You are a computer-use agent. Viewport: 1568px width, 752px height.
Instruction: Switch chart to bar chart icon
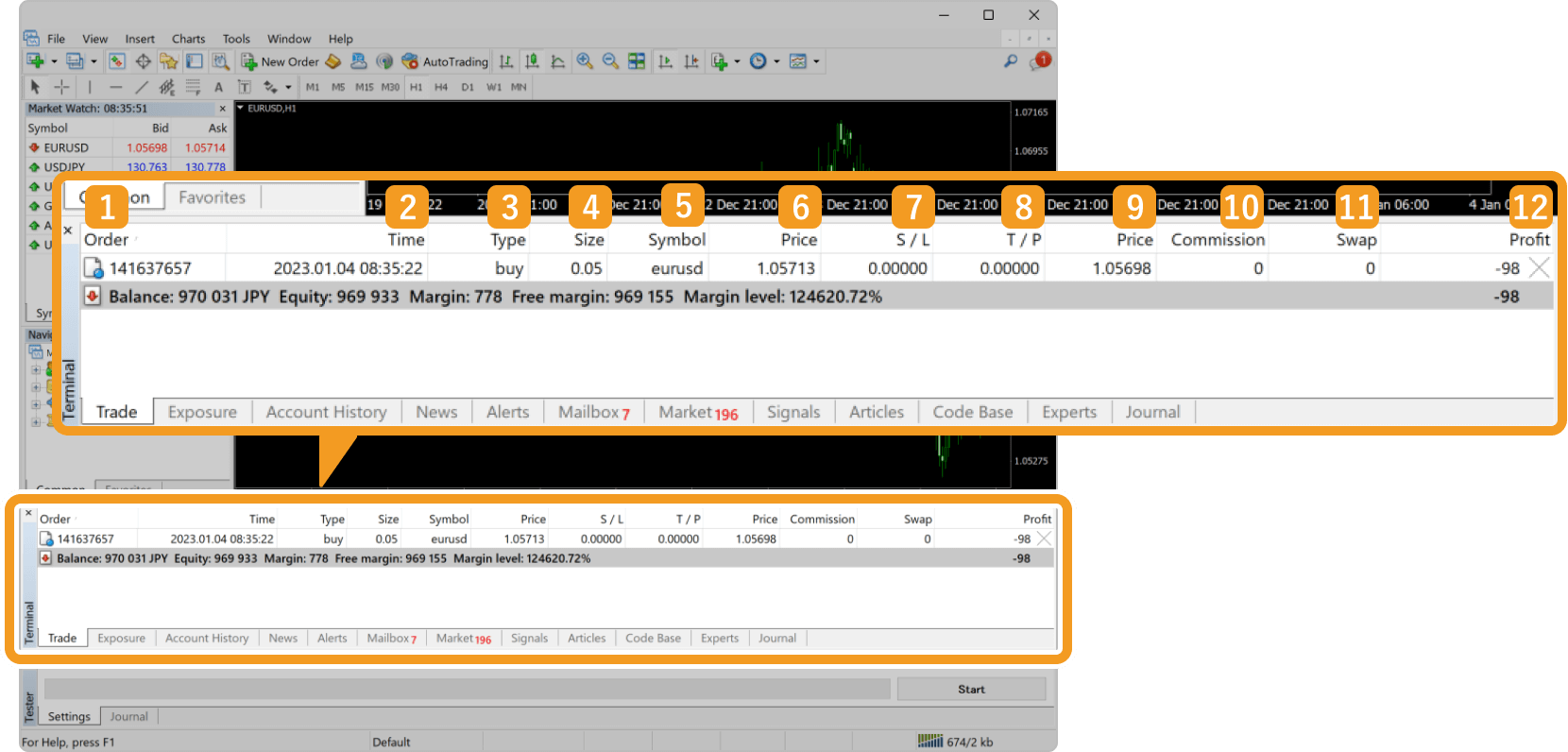[x=506, y=61]
